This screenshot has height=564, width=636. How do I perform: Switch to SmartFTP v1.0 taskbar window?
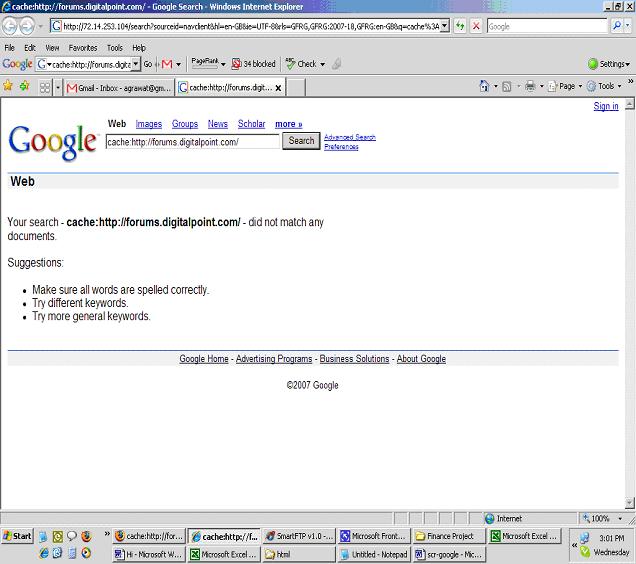pyautogui.click(x=299, y=536)
